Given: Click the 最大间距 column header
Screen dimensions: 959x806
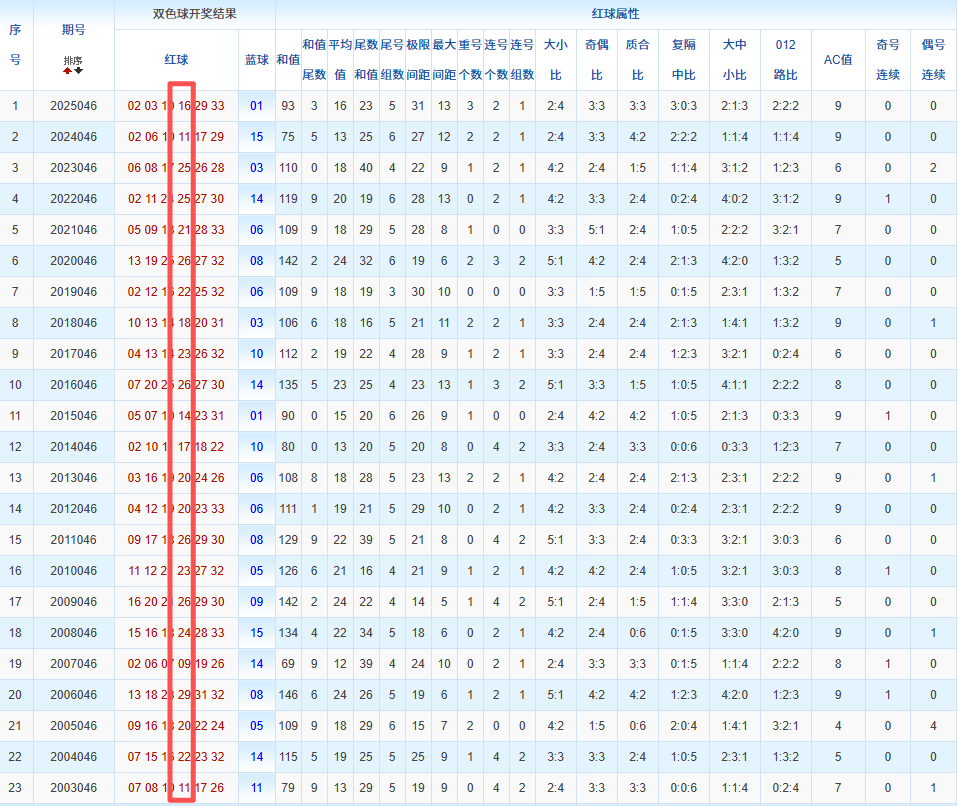Looking at the screenshot, I should pos(444,59).
